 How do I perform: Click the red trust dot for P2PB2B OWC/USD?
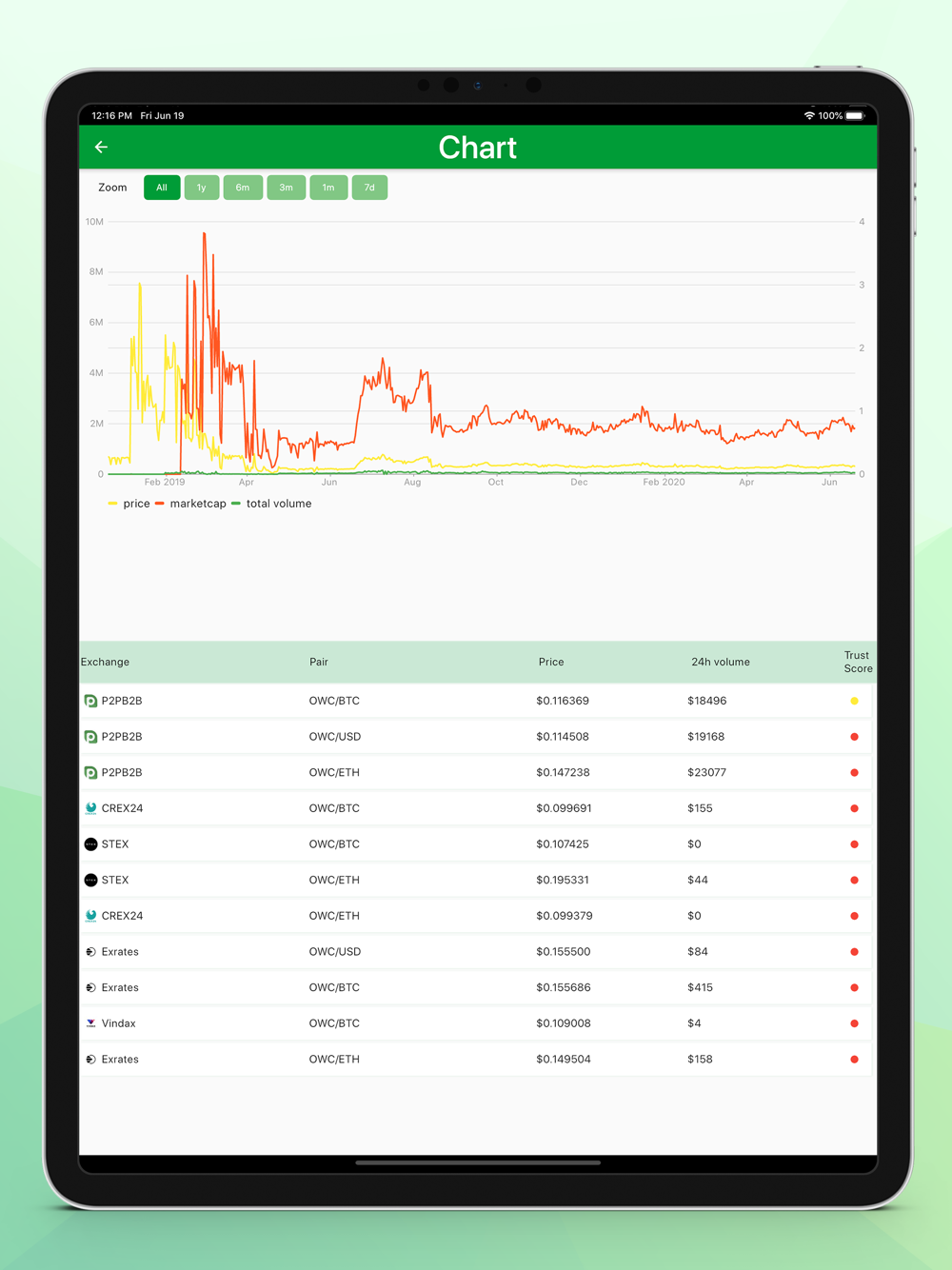[854, 737]
